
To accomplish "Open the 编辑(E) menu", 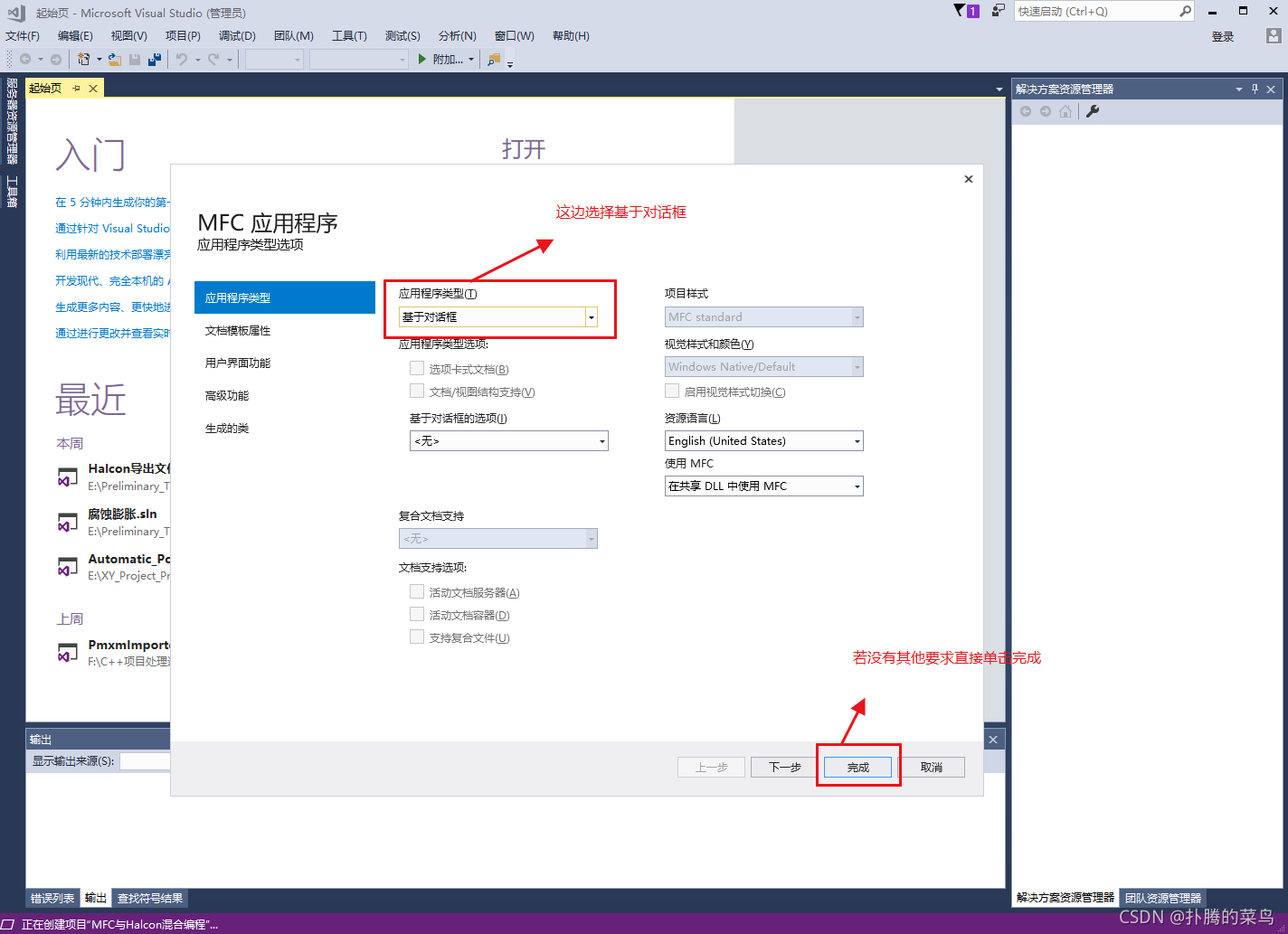I will pos(75,36).
